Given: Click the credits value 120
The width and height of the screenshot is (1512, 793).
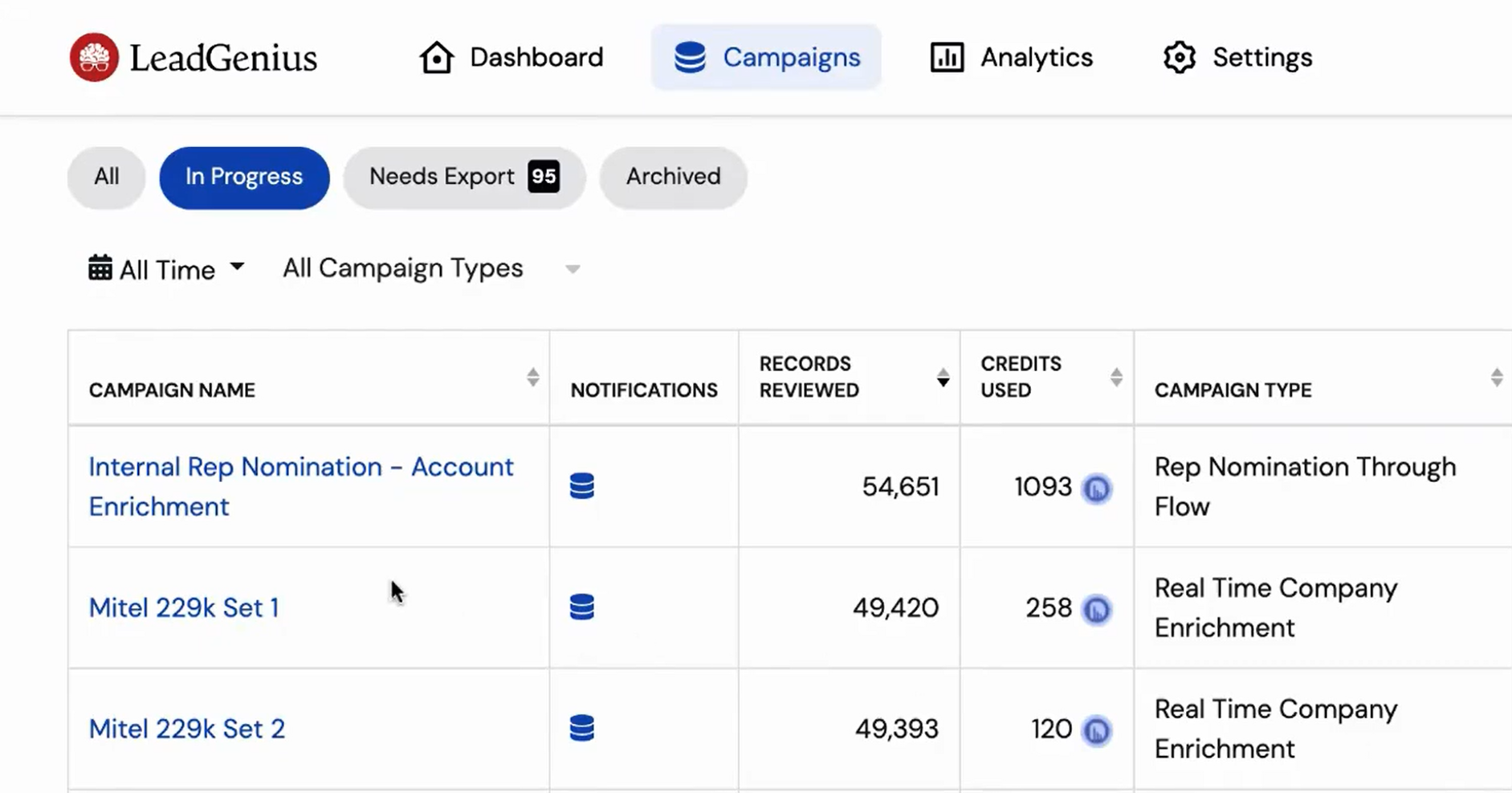Looking at the screenshot, I should tap(1052, 730).
